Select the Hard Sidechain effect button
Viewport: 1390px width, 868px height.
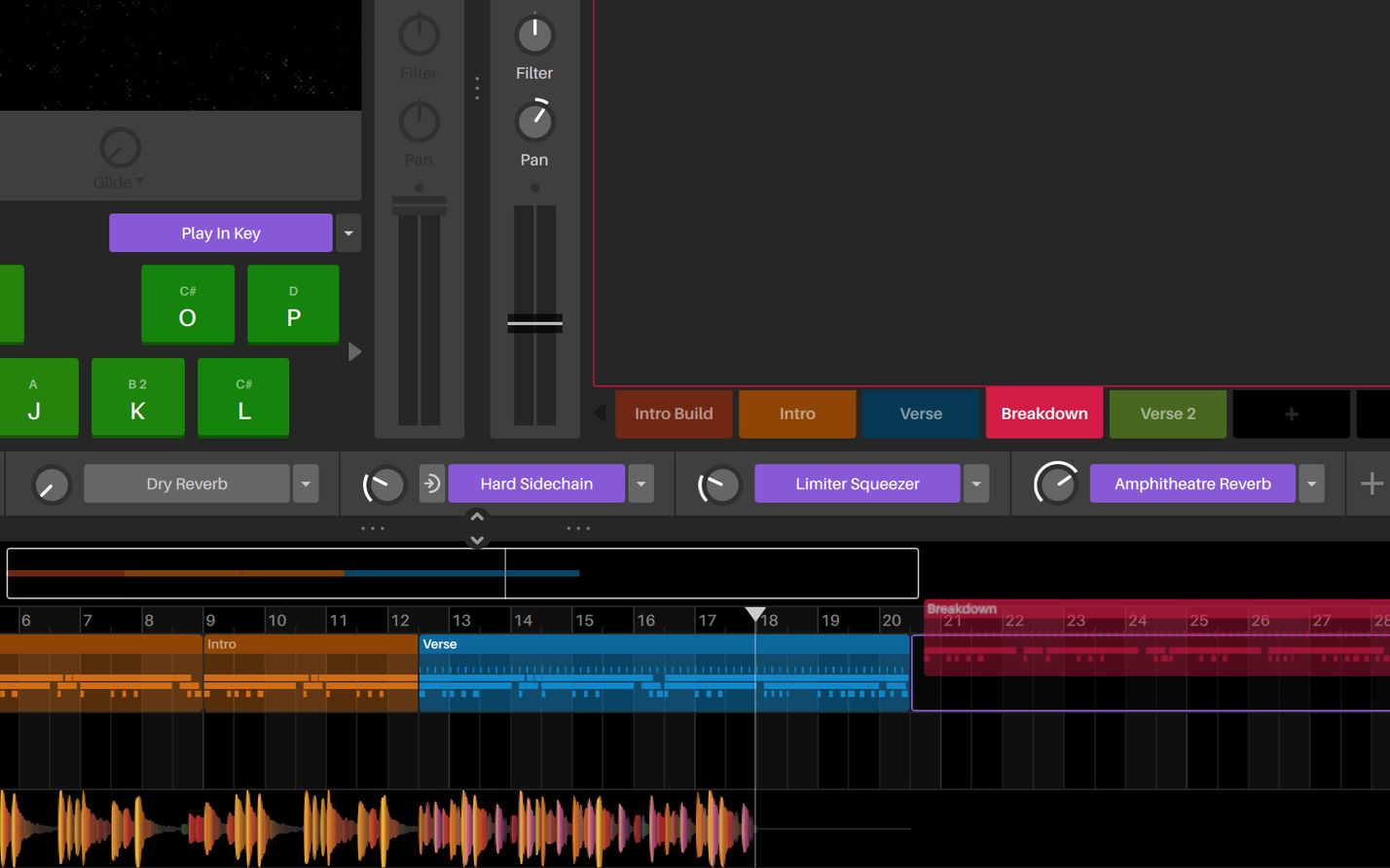(536, 483)
